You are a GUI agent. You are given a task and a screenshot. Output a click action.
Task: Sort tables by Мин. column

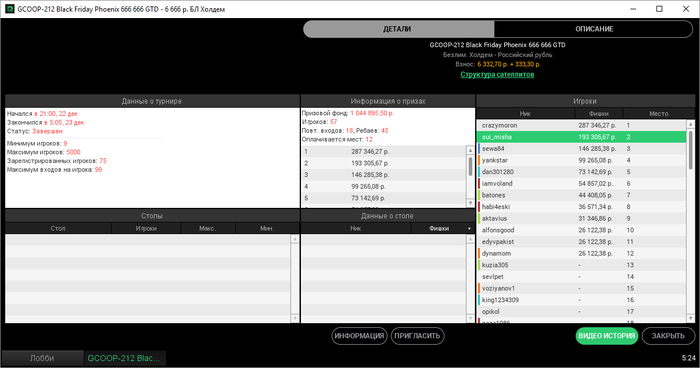(267, 228)
